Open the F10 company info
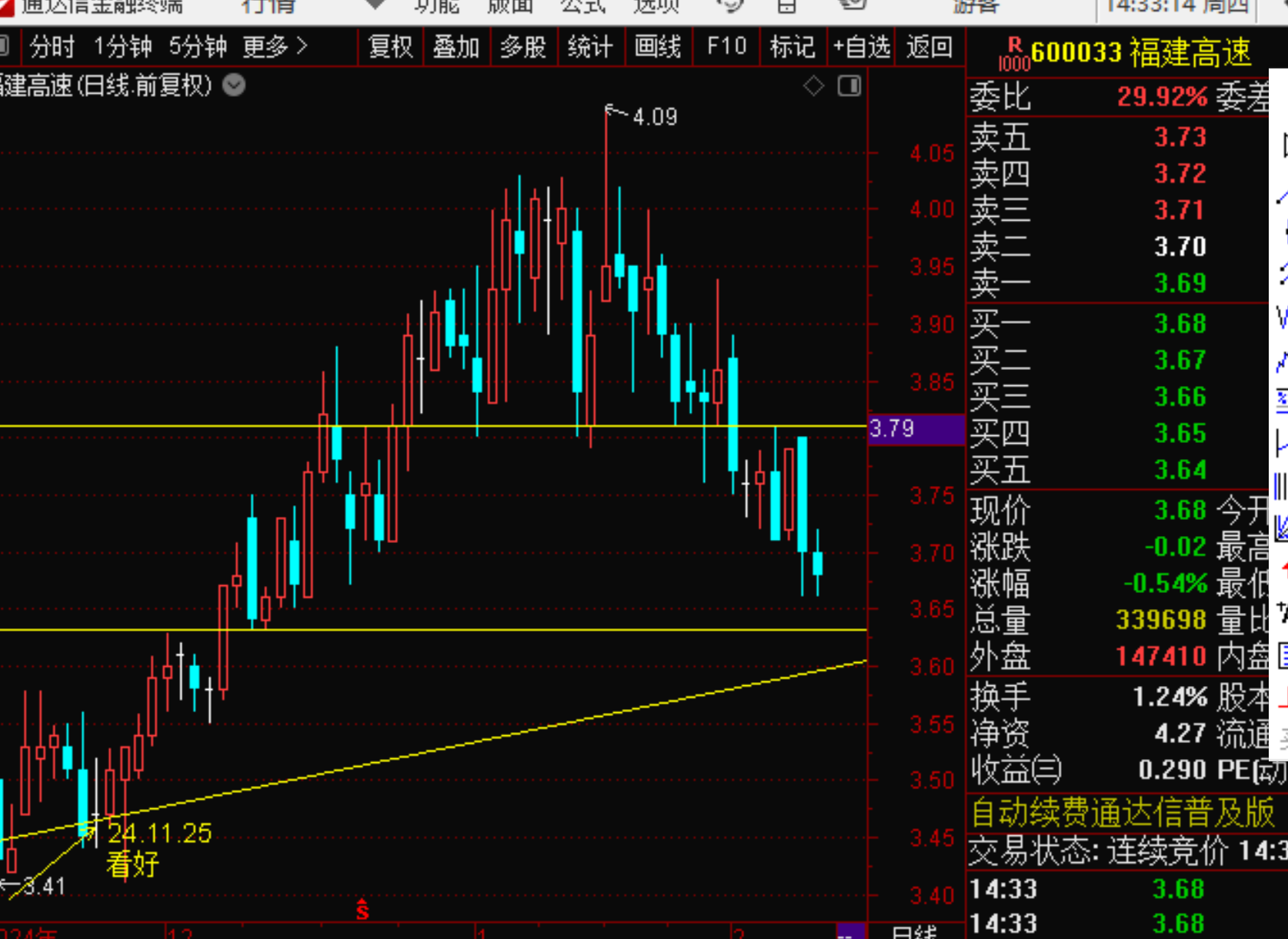This screenshot has width=1288, height=939. tap(726, 47)
